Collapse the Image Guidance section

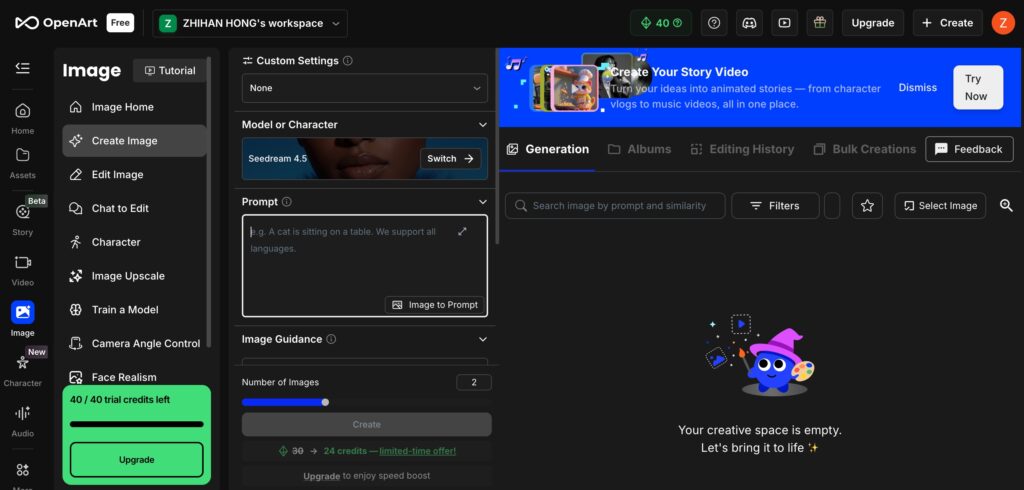point(482,339)
